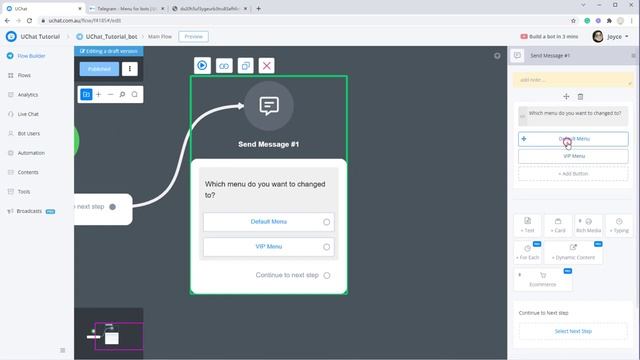Open Live Chat section

28,114
